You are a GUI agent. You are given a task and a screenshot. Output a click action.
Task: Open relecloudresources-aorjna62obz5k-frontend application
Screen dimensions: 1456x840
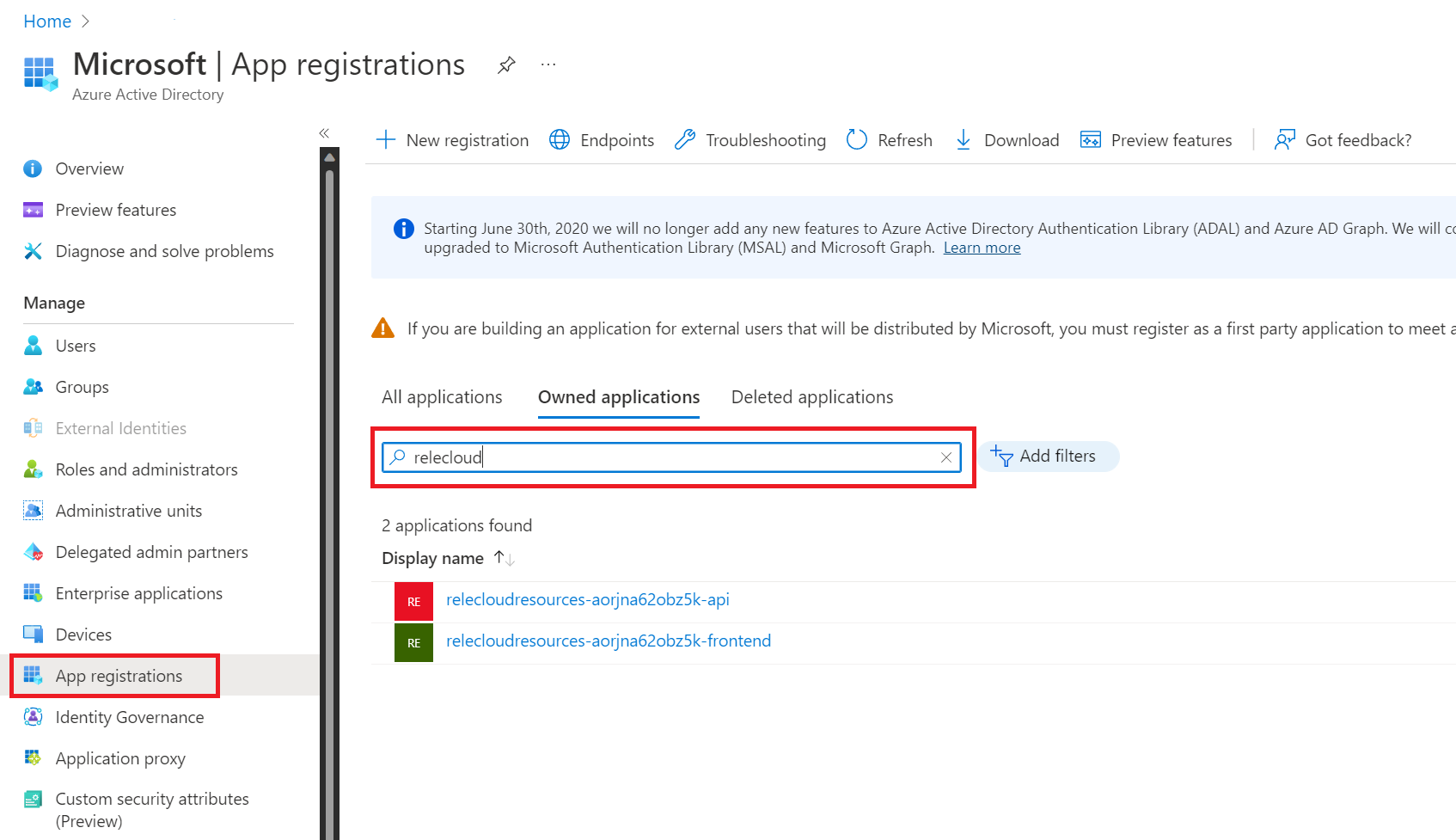pyautogui.click(x=609, y=641)
